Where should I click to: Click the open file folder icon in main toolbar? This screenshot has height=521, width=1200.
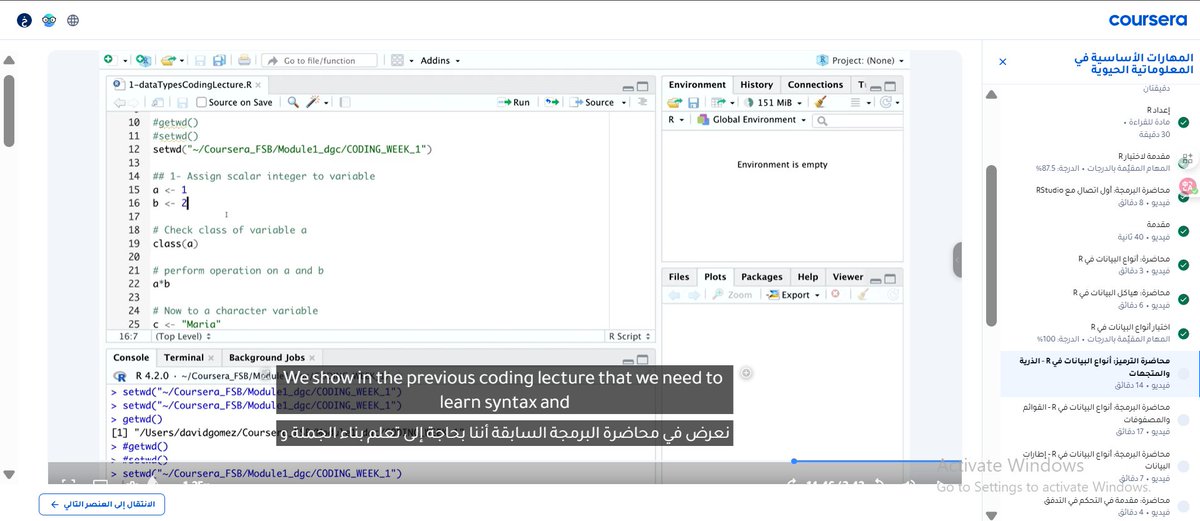[x=168, y=60]
